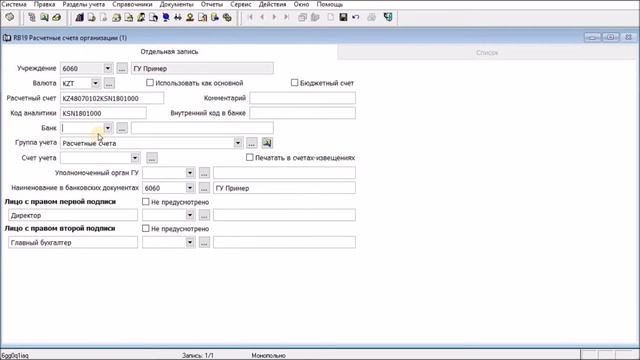Click ellipsis button for Уполномоченный орган ГУ

(x=204, y=173)
